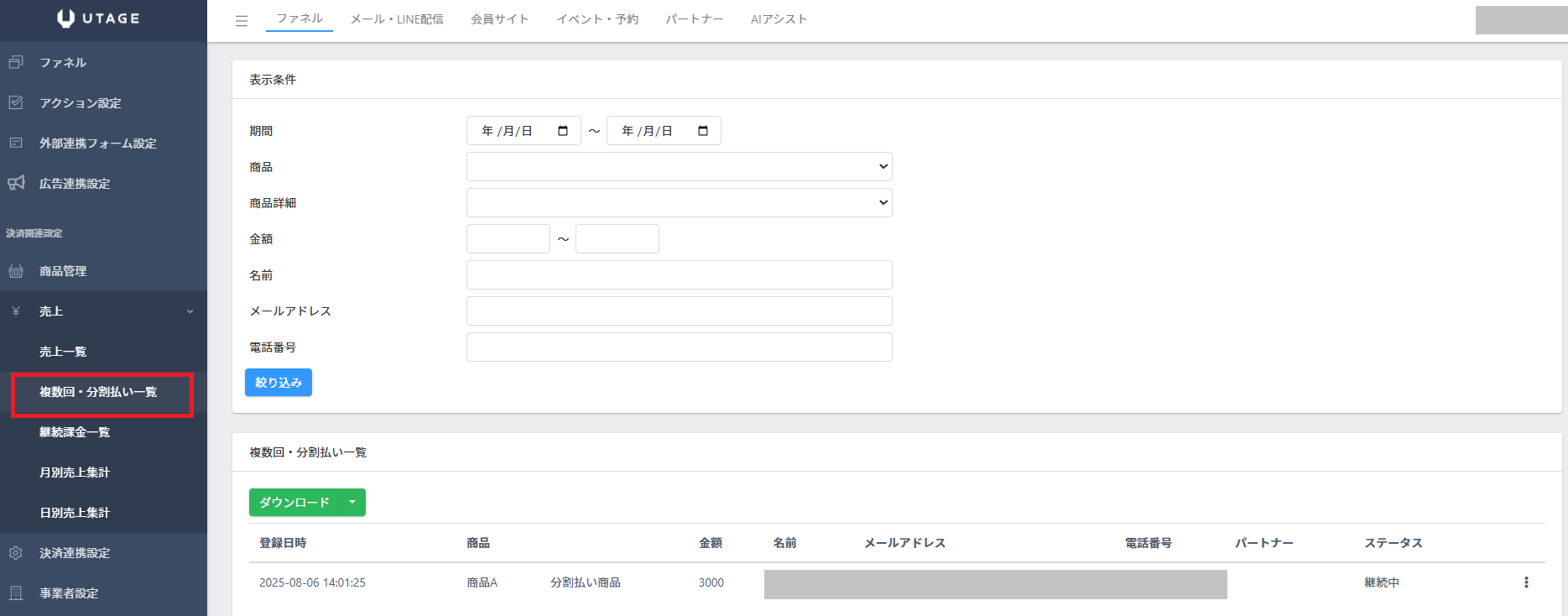
Task: Click the 絞り込み filter button
Action: 279,383
